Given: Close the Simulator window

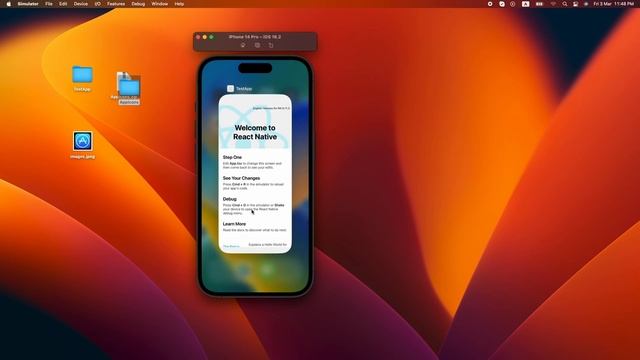Looking at the screenshot, I should (198, 37).
